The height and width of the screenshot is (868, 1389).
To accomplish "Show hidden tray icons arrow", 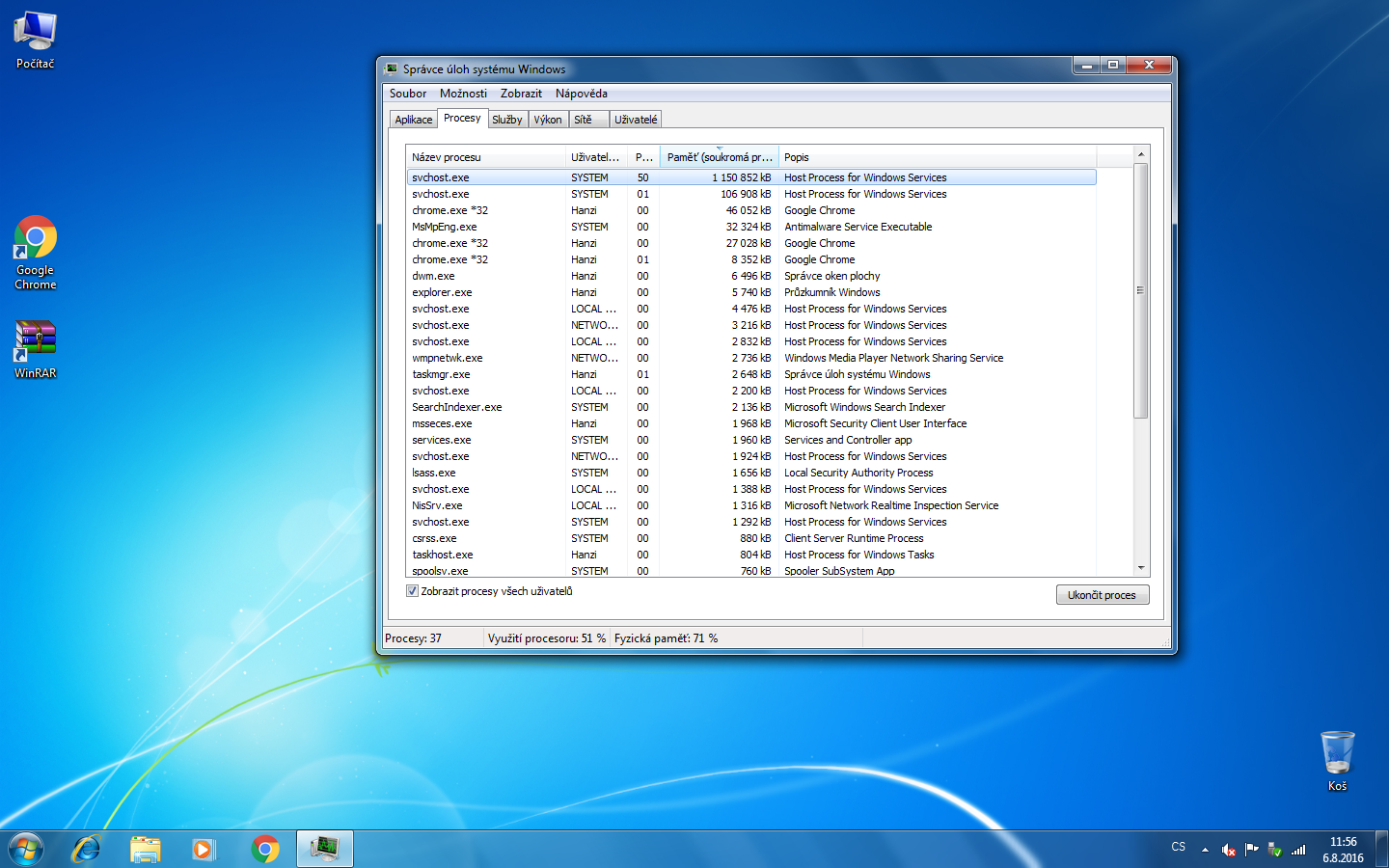I will (x=1205, y=850).
